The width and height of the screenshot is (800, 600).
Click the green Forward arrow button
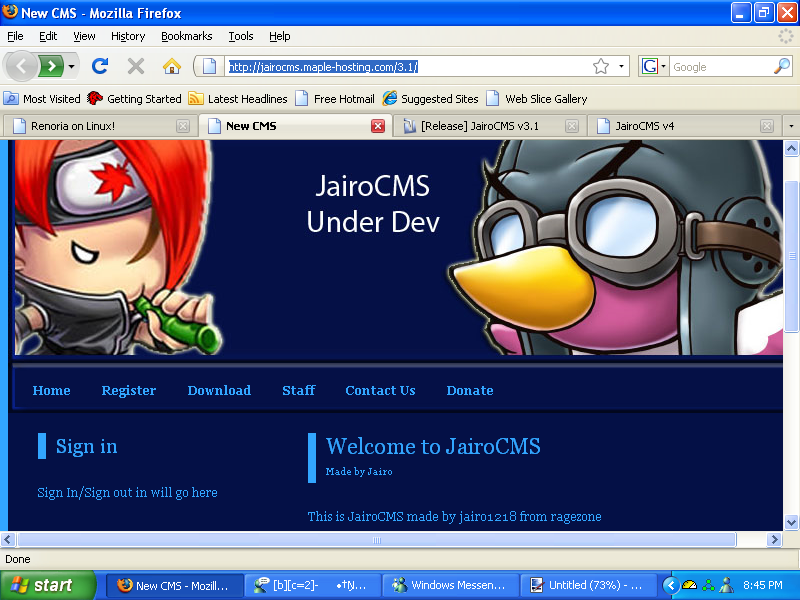(x=51, y=66)
